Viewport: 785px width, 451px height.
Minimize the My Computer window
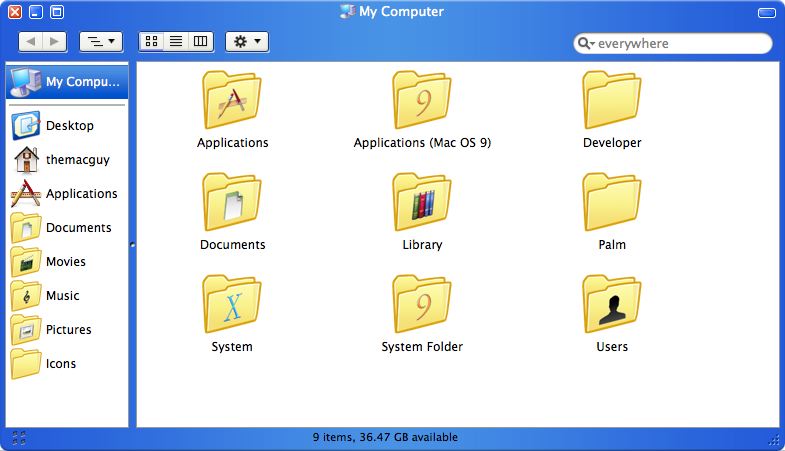click(36, 12)
